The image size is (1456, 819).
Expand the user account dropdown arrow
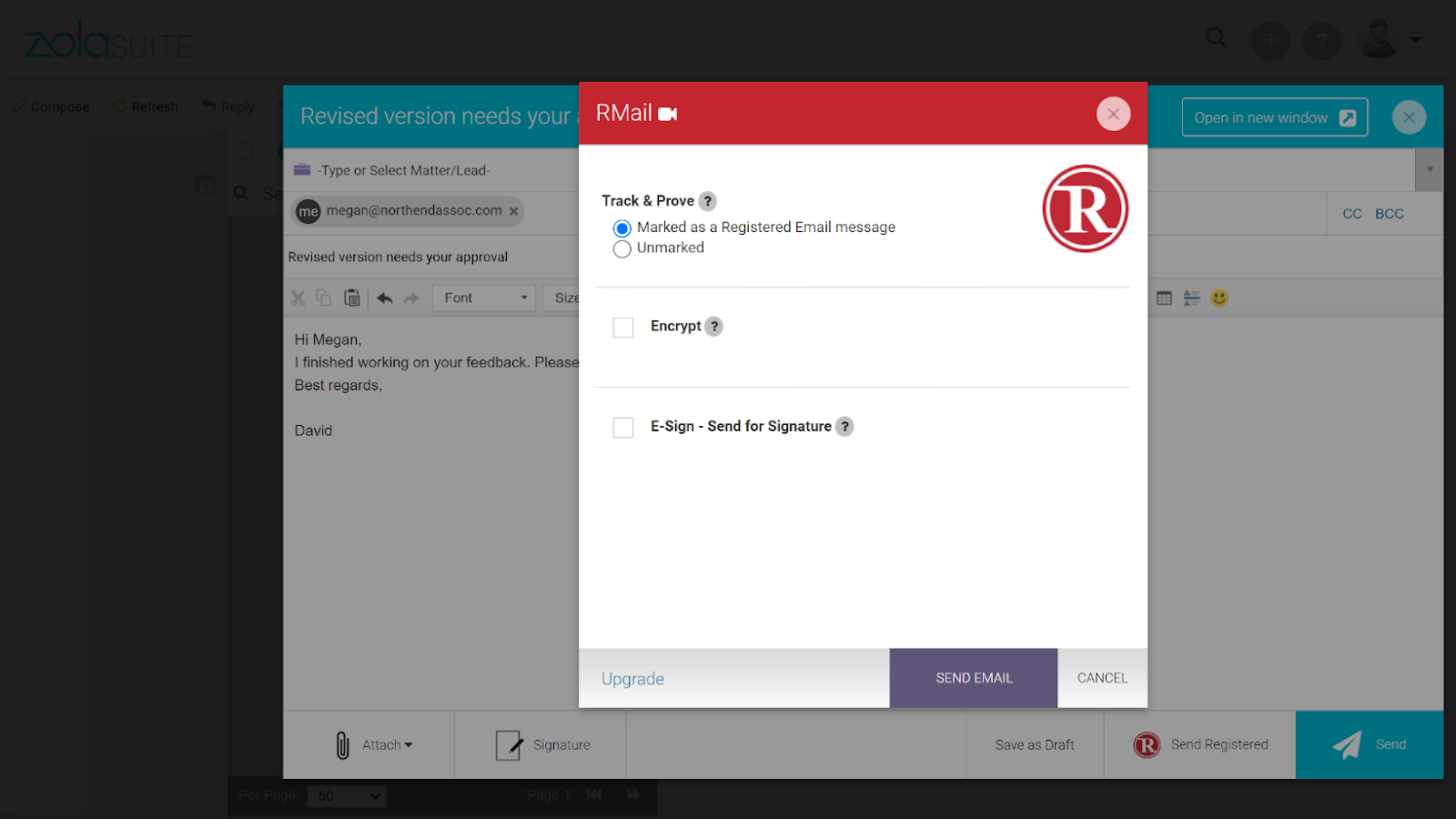click(1415, 39)
